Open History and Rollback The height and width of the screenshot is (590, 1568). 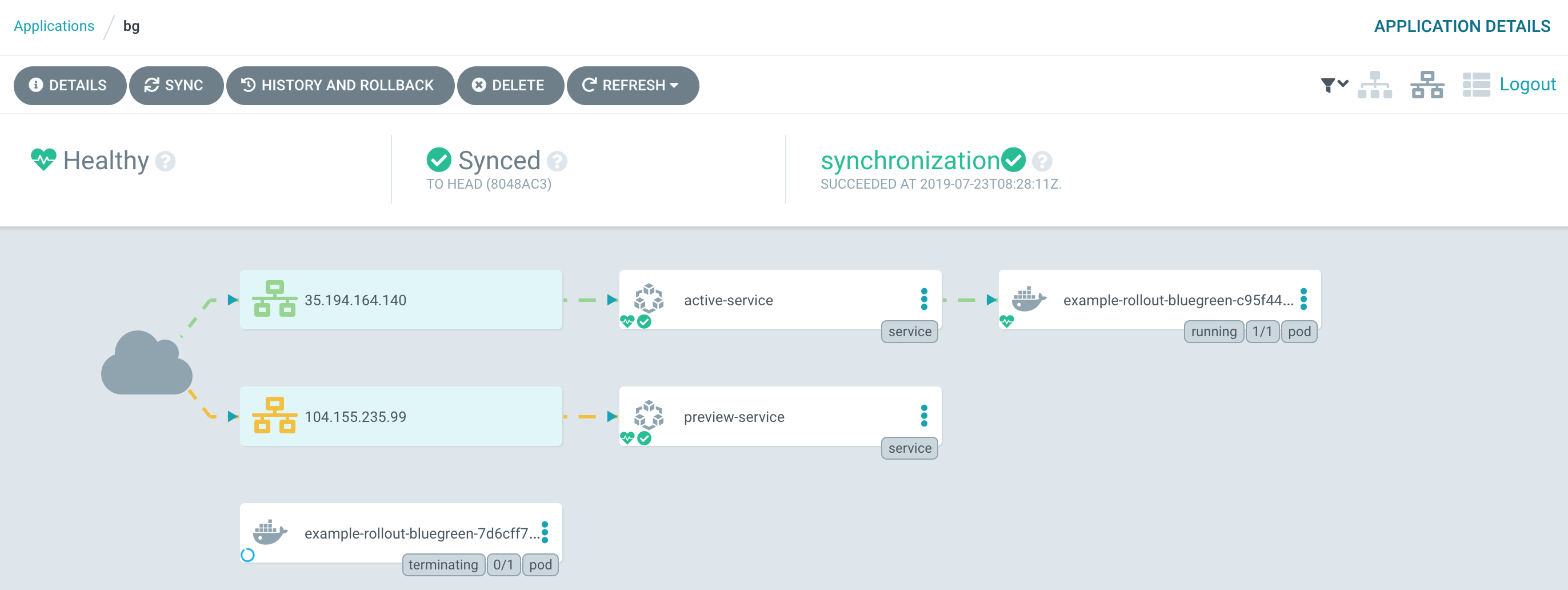(339, 85)
